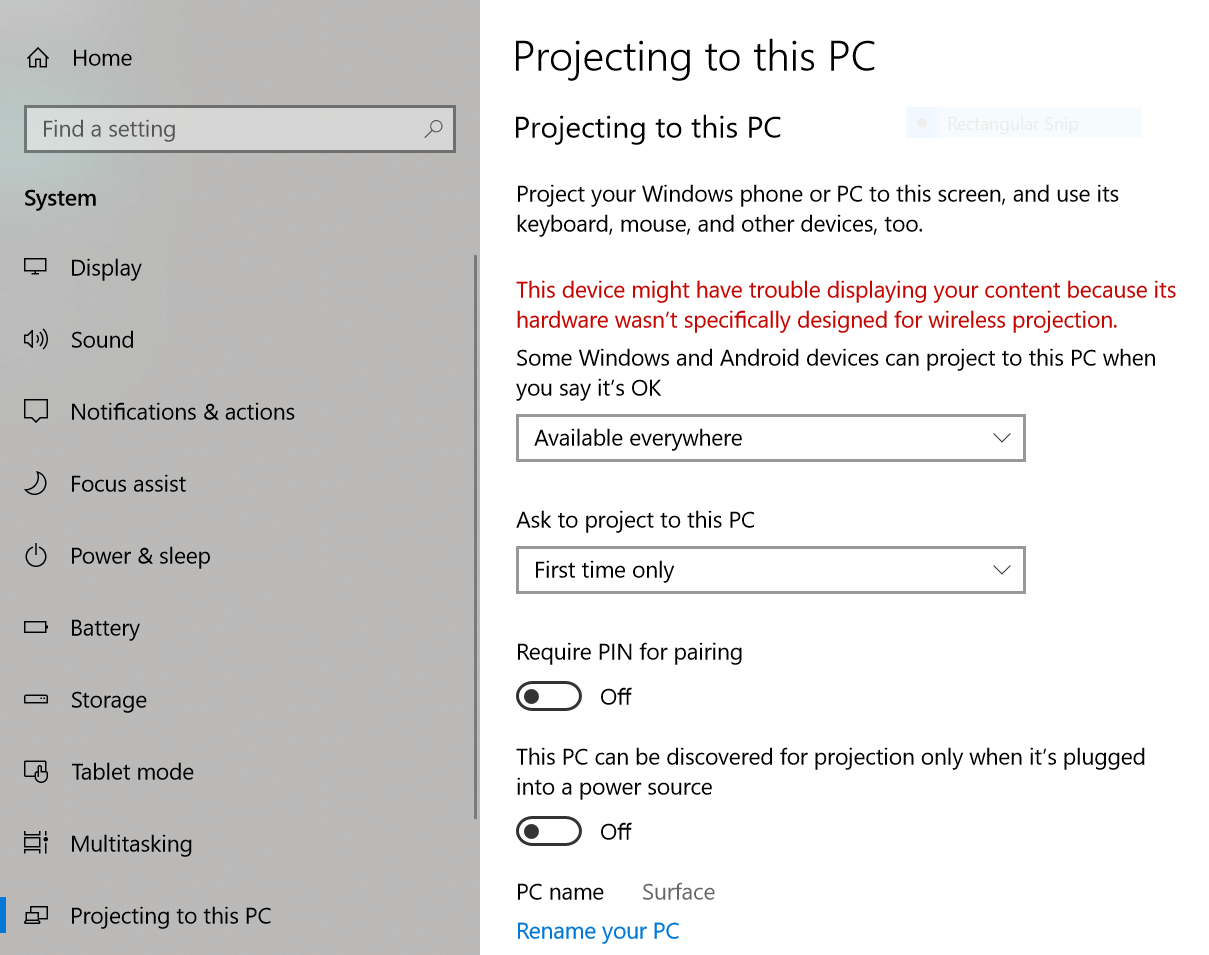Viewport: 1209px width, 955px height.
Task: Open Power & sleep settings icon
Action: point(36,555)
